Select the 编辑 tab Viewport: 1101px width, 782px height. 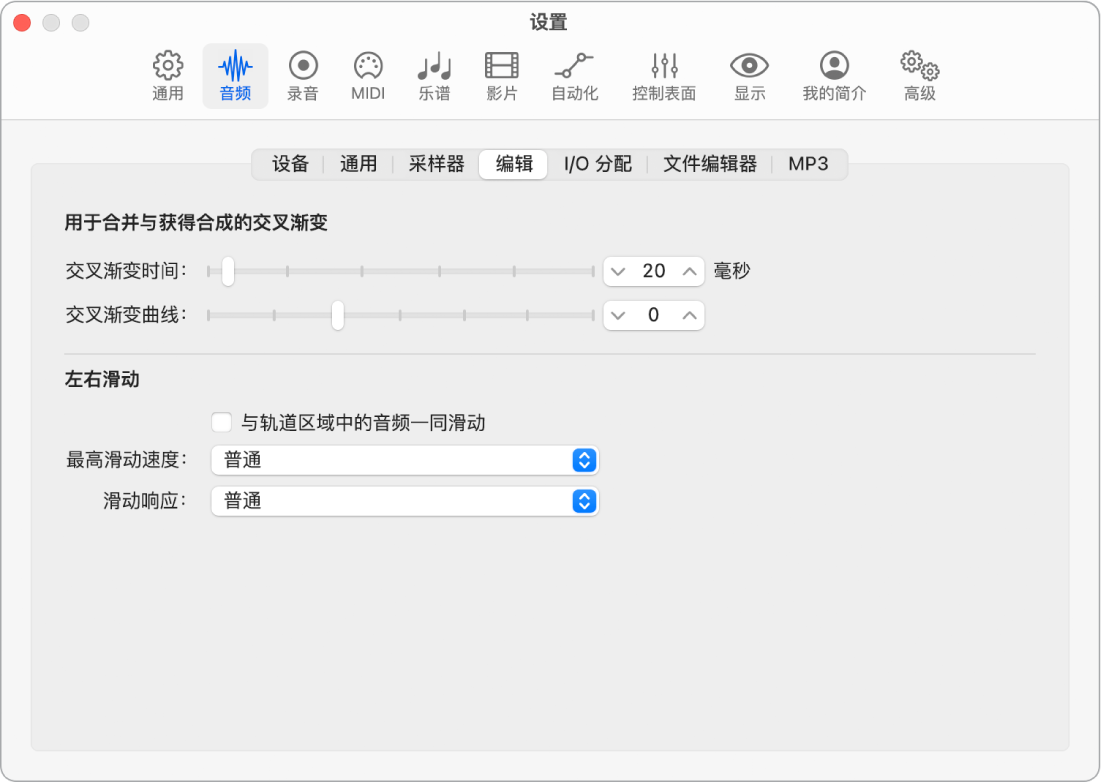(513, 164)
